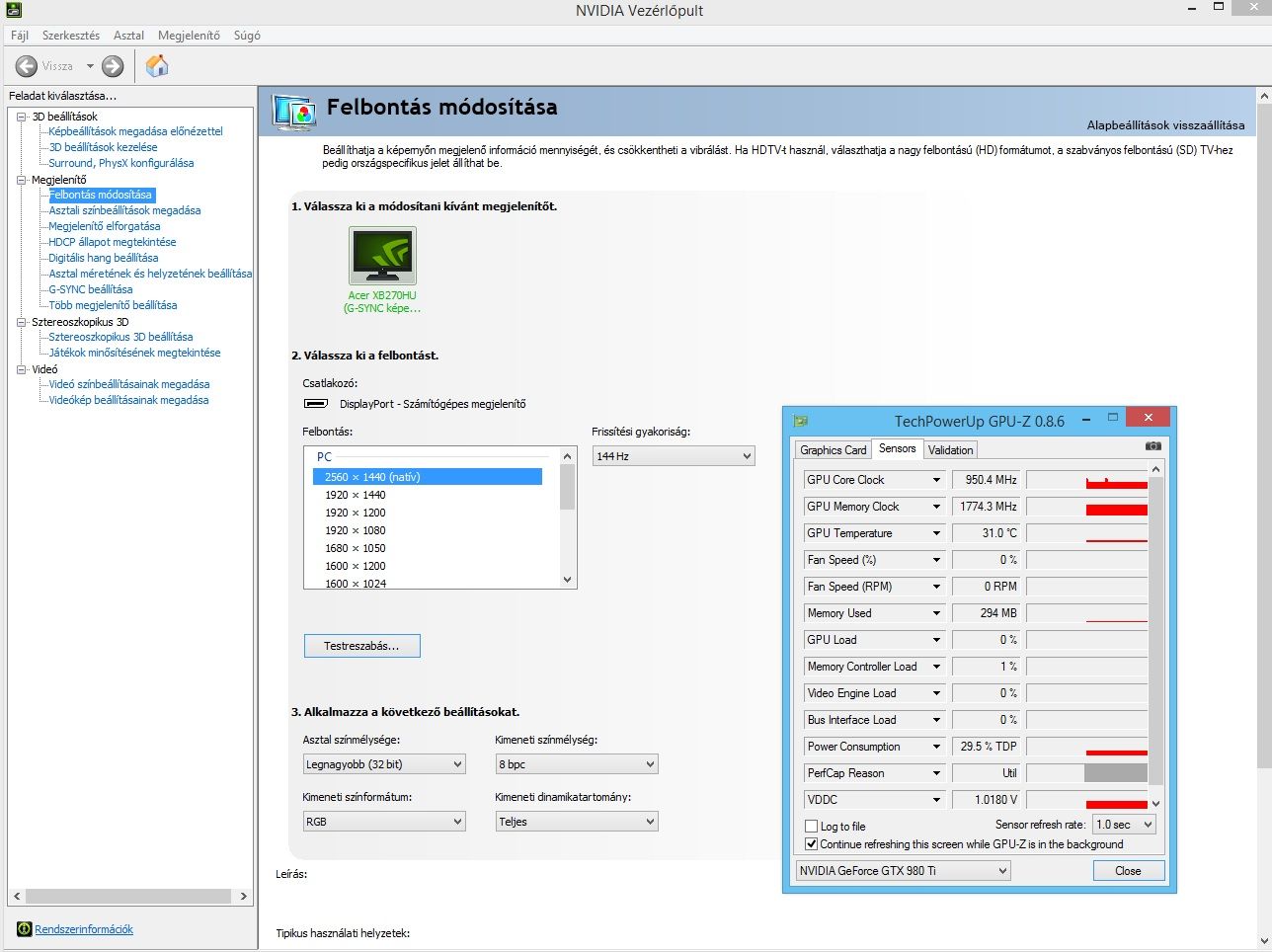
Task: Select 1920 × 1440 resolution
Action: pos(356,495)
